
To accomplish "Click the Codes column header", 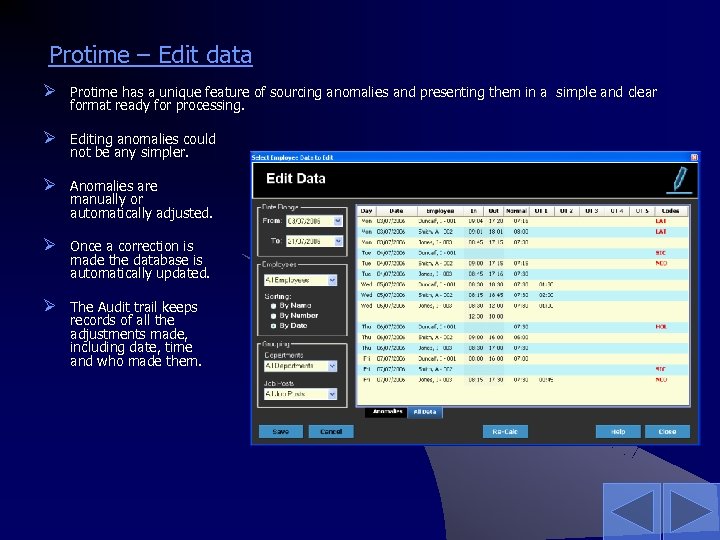I will click(670, 211).
